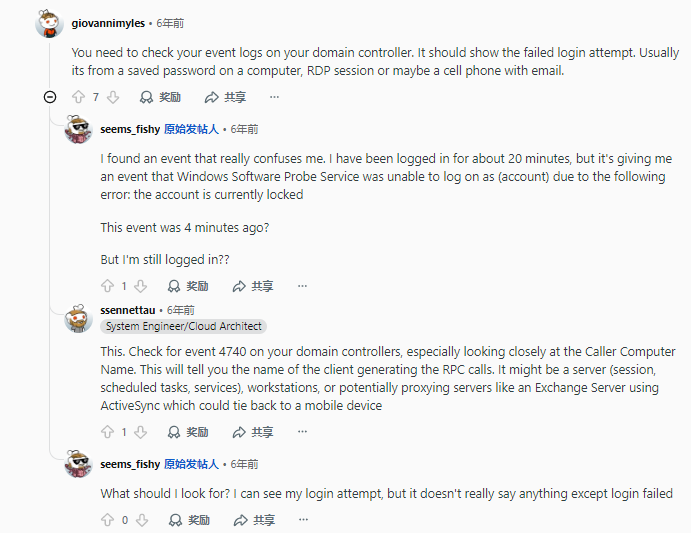Open more options on ssennettau's reply
The width and height of the screenshot is (691, 533).
coord(302,432)
